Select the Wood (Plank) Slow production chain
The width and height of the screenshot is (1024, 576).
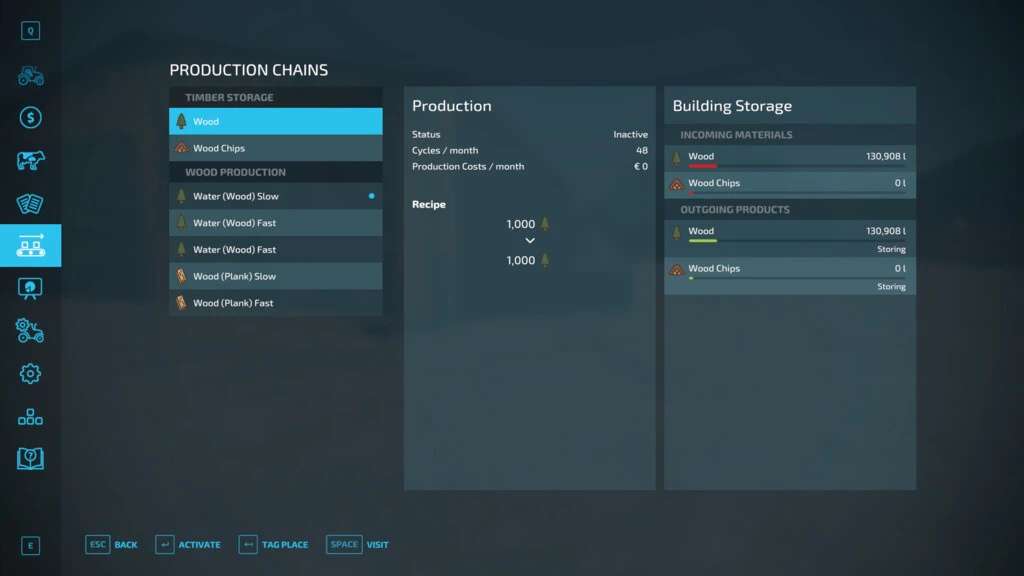pos(275,276)
